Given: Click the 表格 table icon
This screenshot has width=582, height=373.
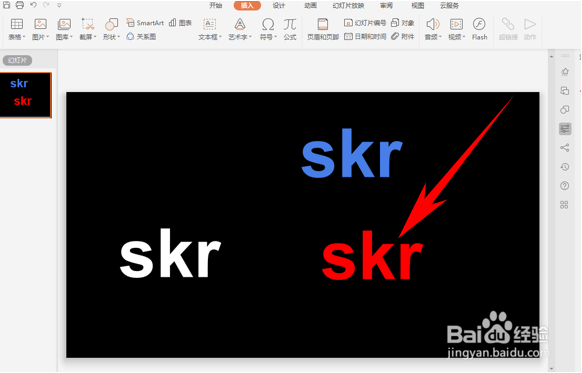Looking at the screenshot, I should (17, 24).
